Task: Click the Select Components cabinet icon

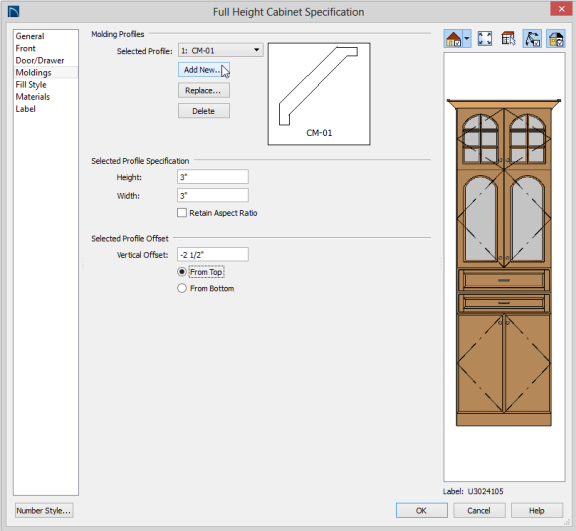Action: pos(508,39)
